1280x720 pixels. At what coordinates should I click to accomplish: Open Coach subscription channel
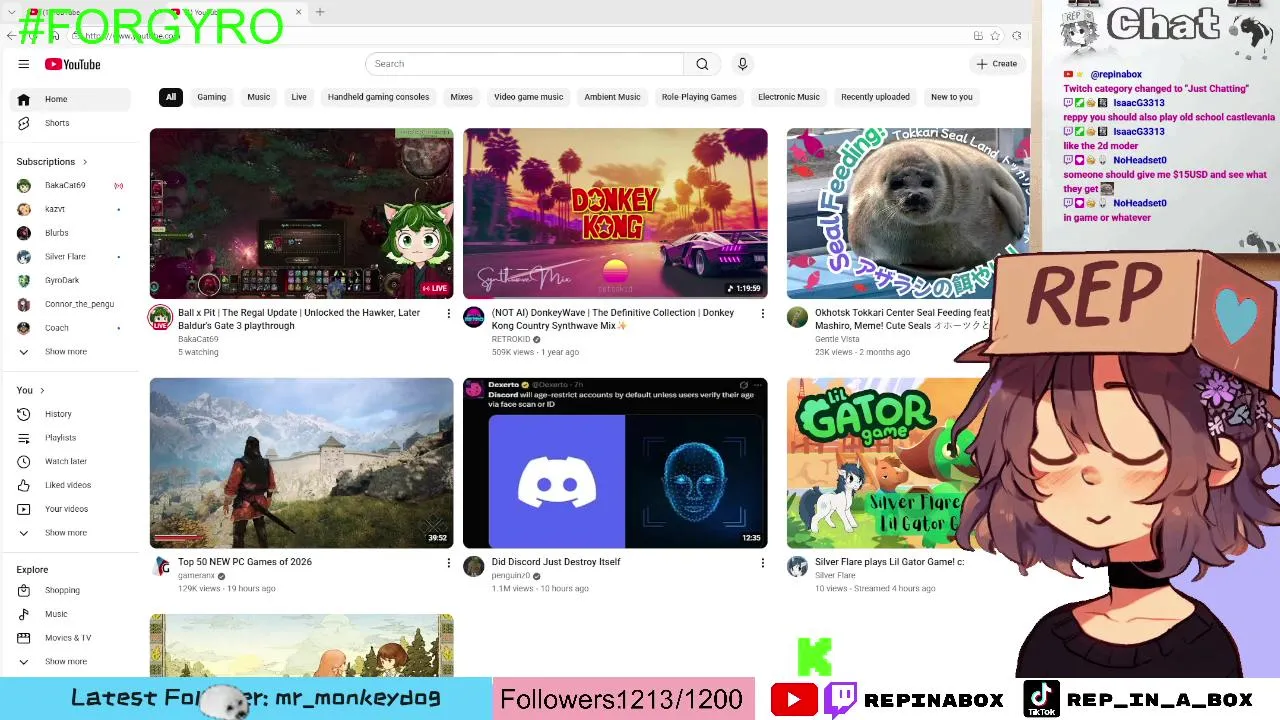[70, 328]
